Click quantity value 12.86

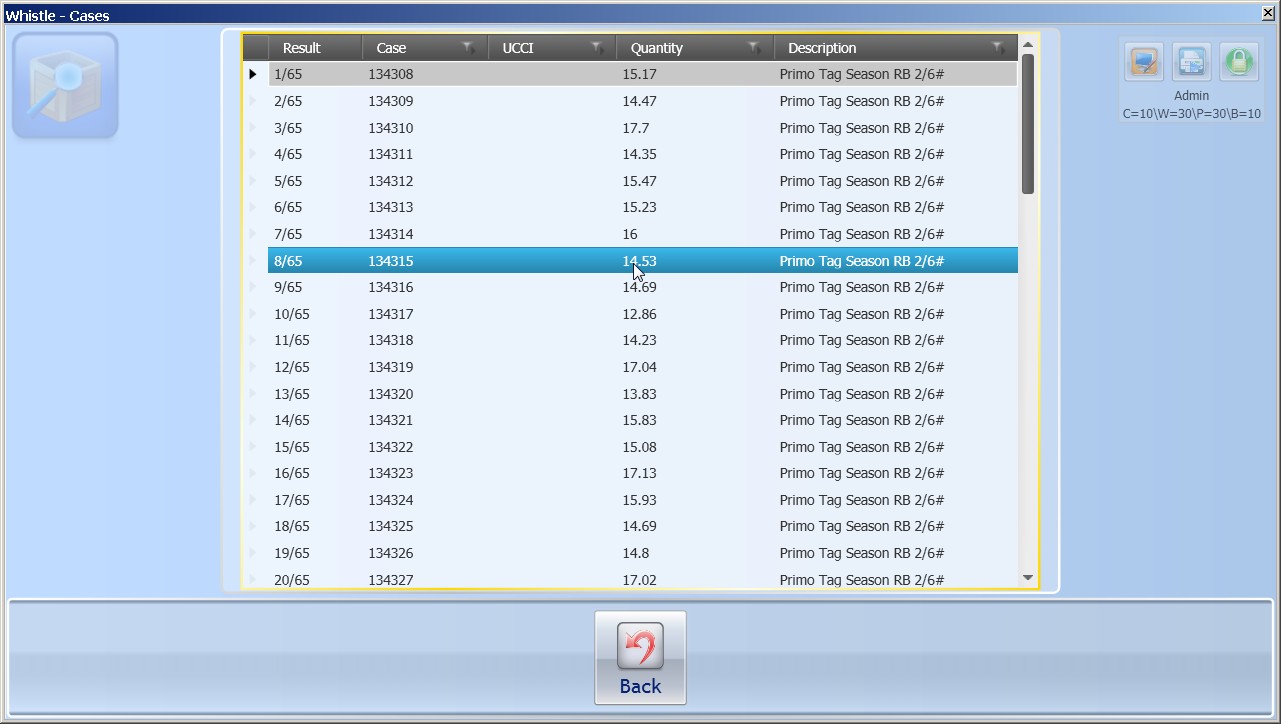(x=639, y=314)
